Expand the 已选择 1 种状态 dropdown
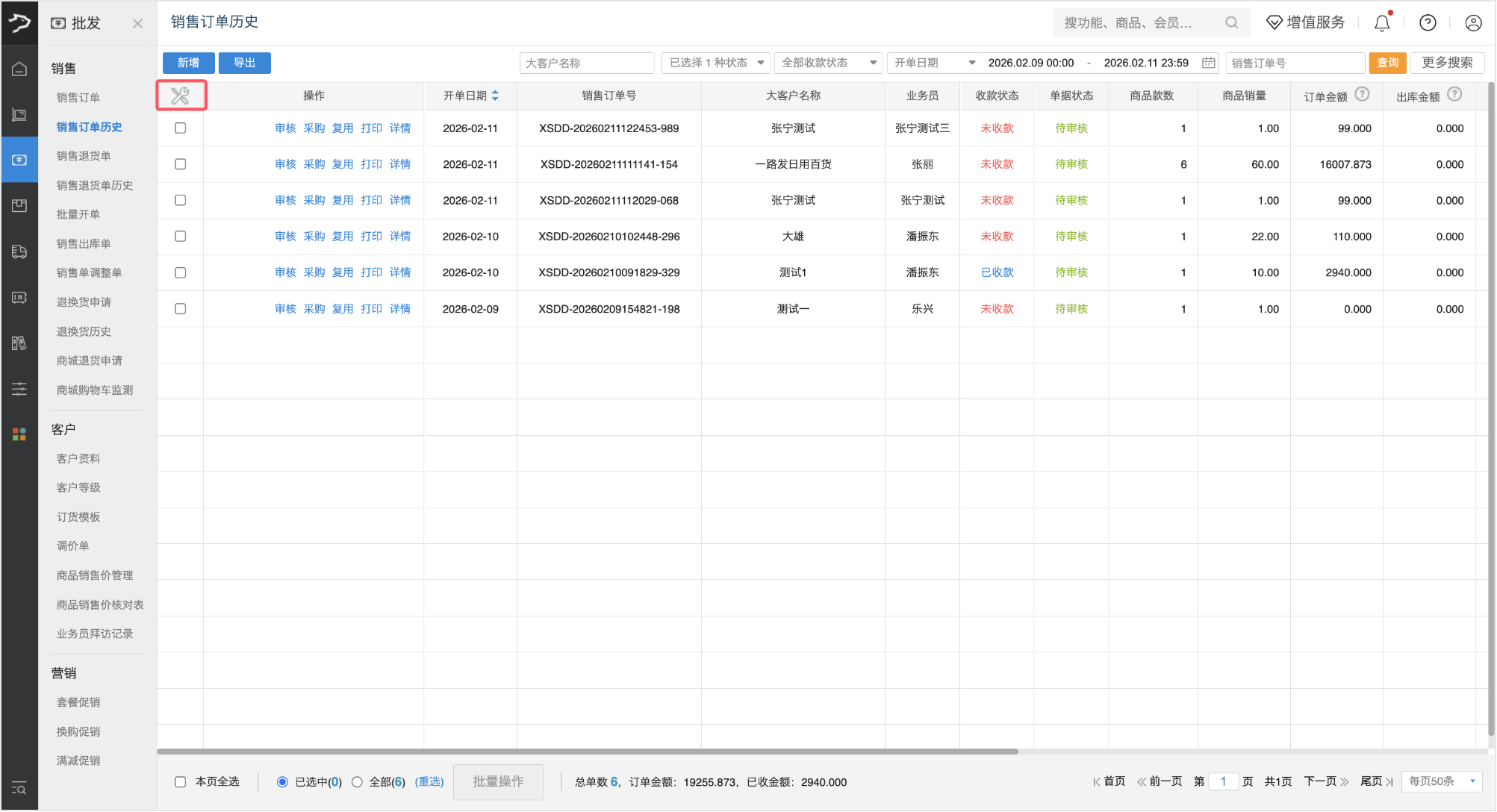 coord(716,63)
